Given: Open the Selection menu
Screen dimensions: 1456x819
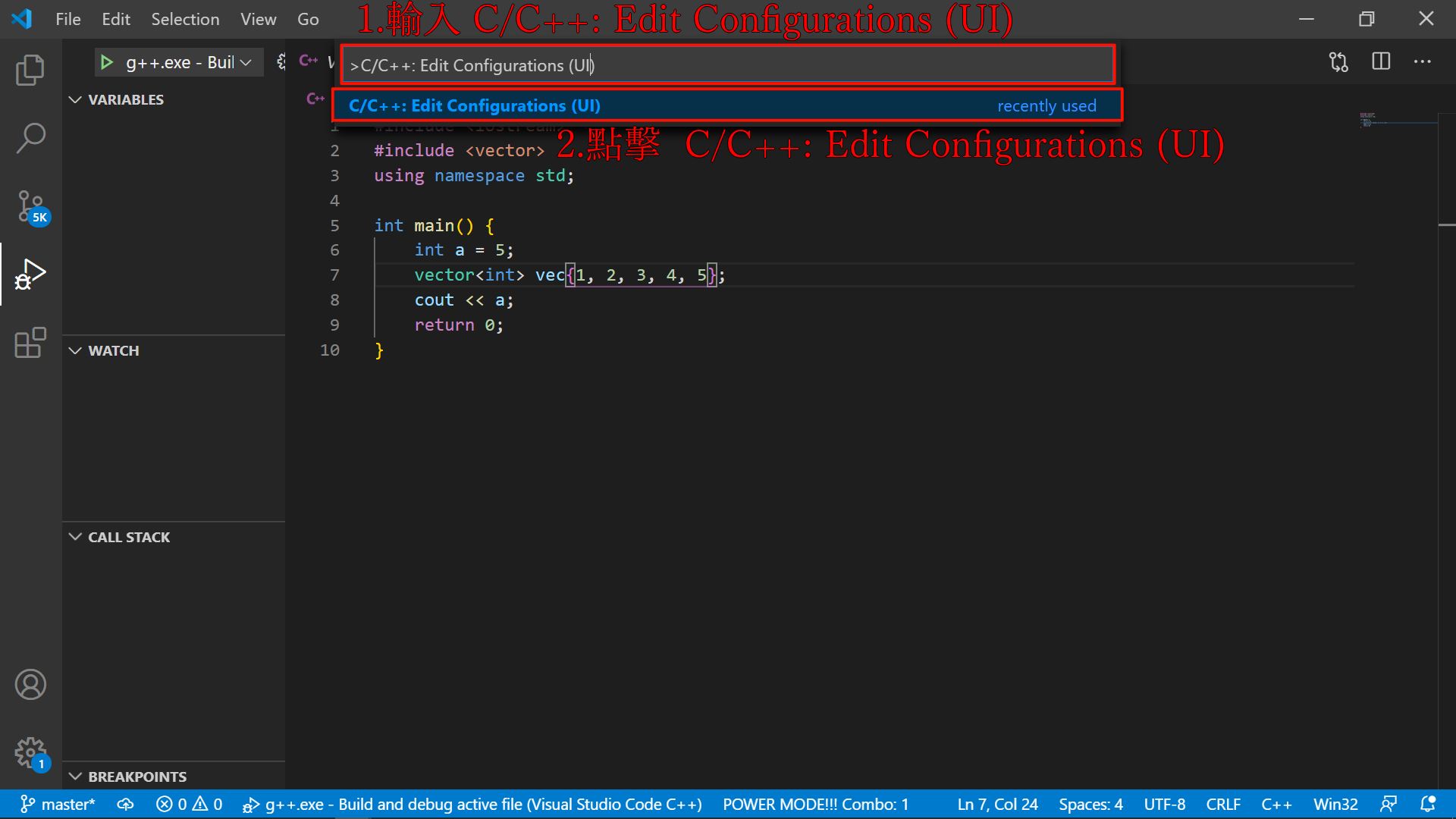Looking at the screenshot, I should point(185,19).
